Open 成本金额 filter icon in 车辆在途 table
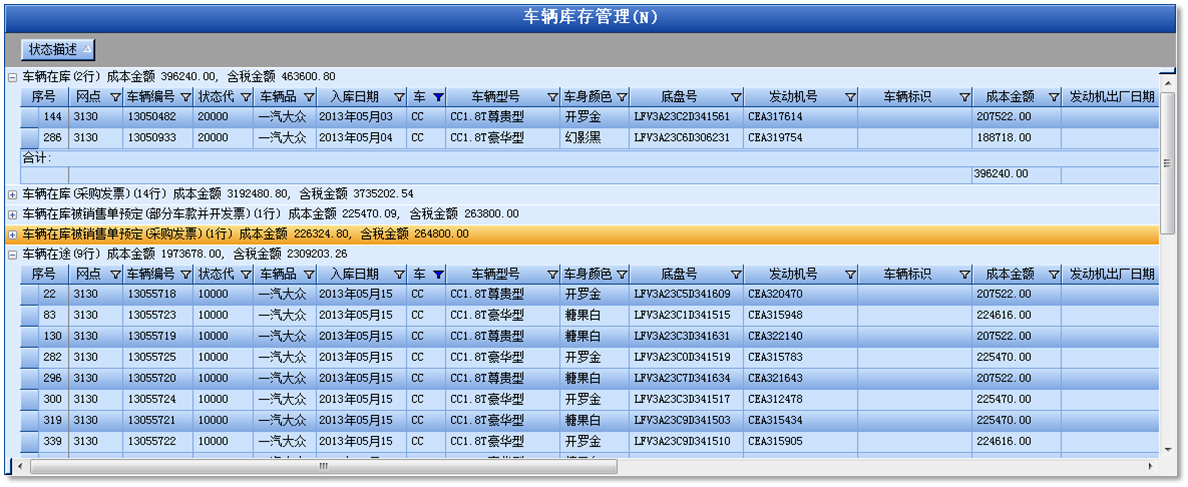 (1052, 274)
